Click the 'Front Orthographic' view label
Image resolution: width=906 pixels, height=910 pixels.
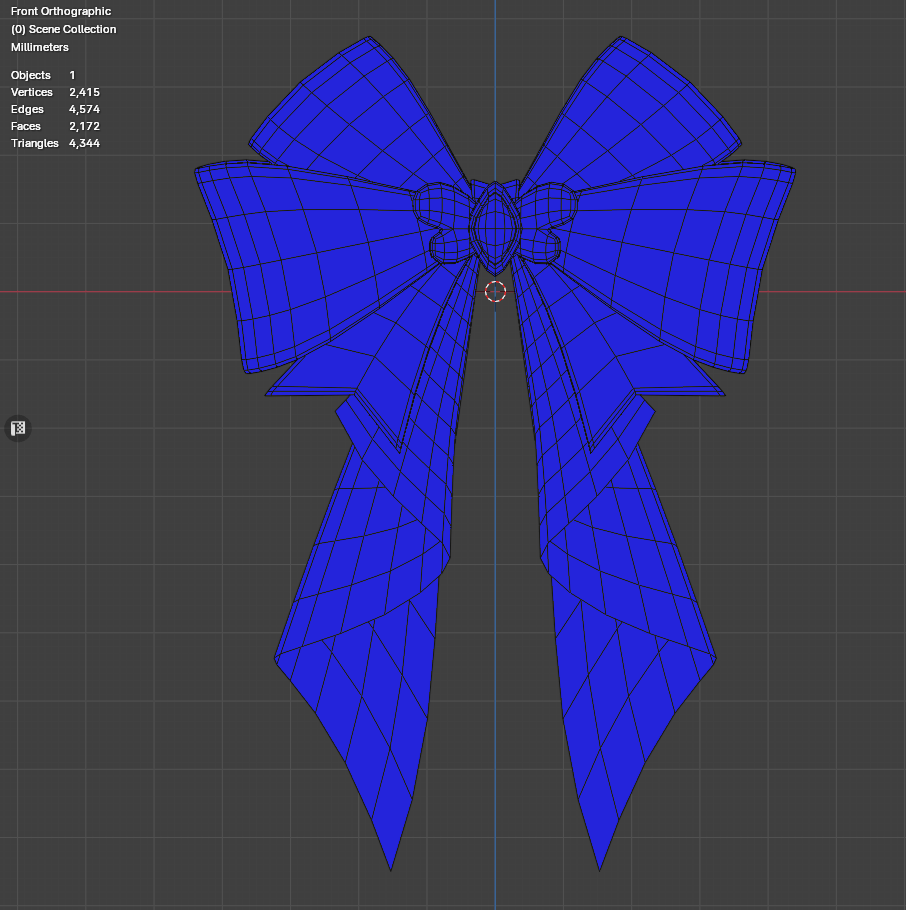(x=61, y=11)
